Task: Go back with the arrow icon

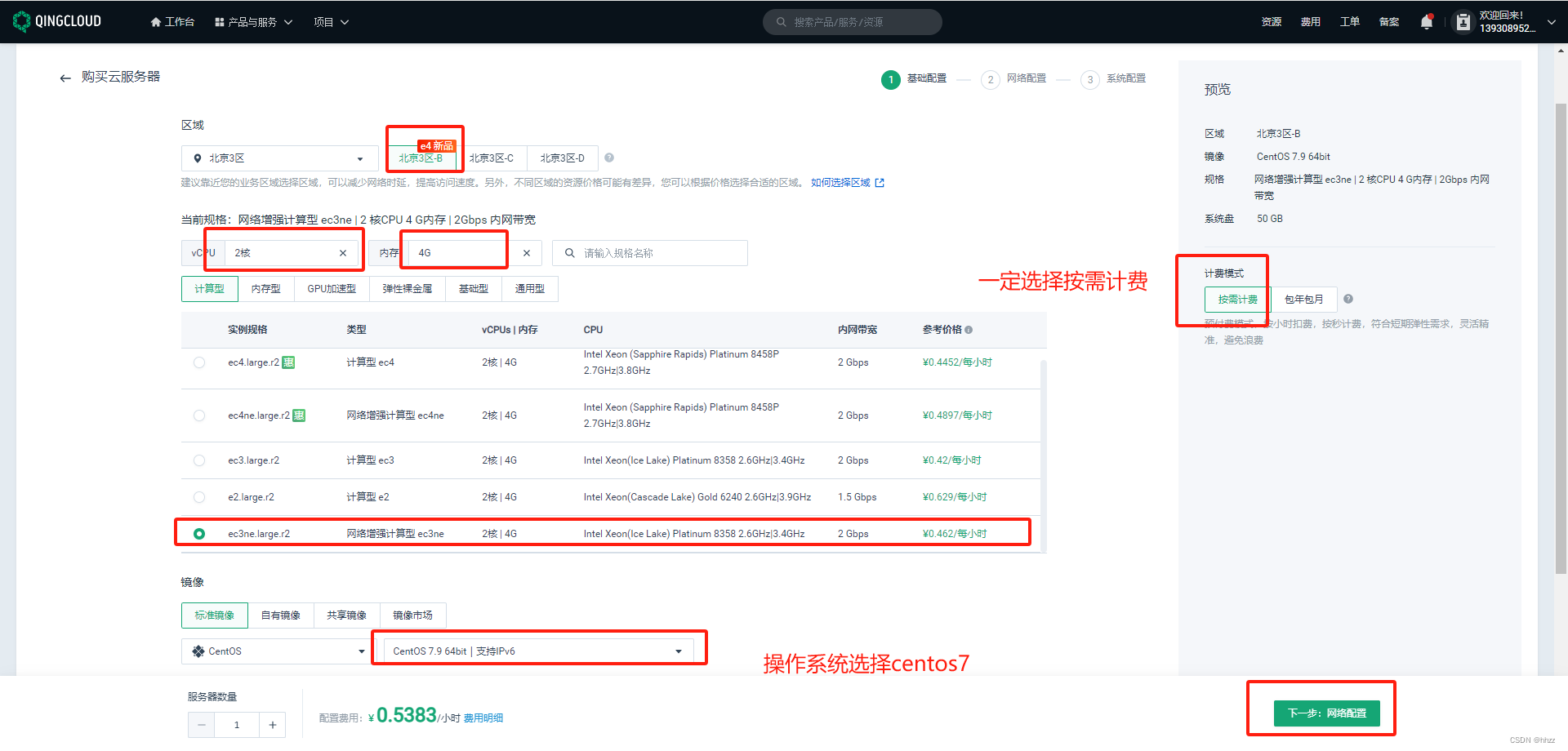Action: click(65, 78)
